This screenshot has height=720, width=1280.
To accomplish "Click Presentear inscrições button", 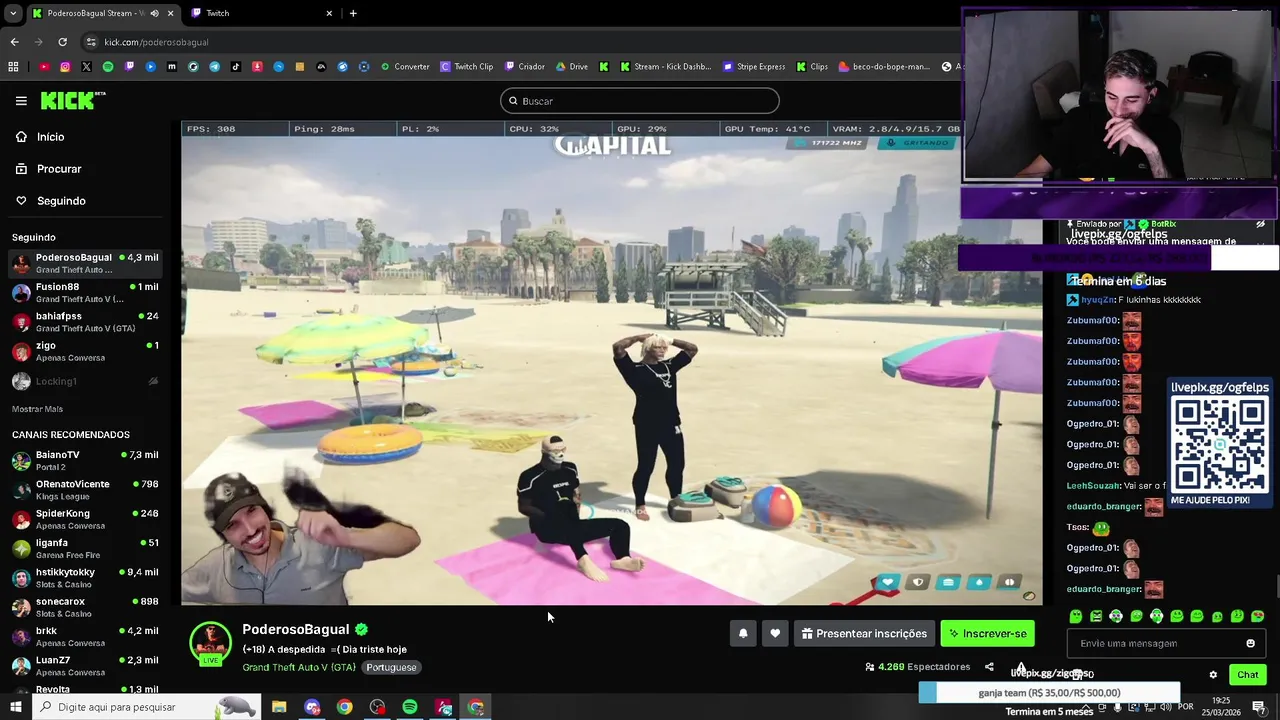I will pyautogui.click(x=864, y=633).
